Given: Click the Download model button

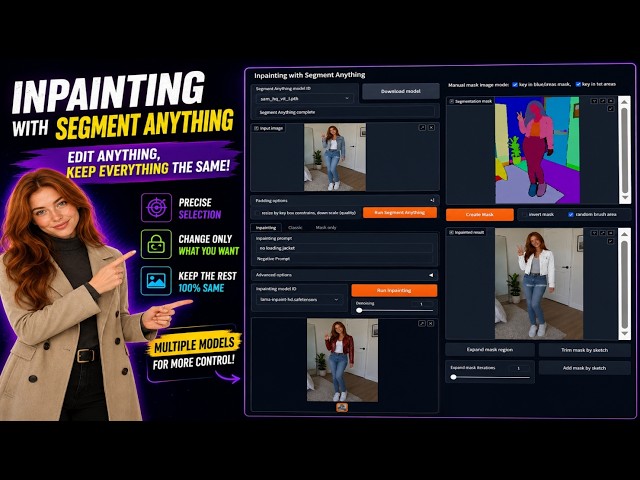Looking at the screenshot, I should 400,91.
